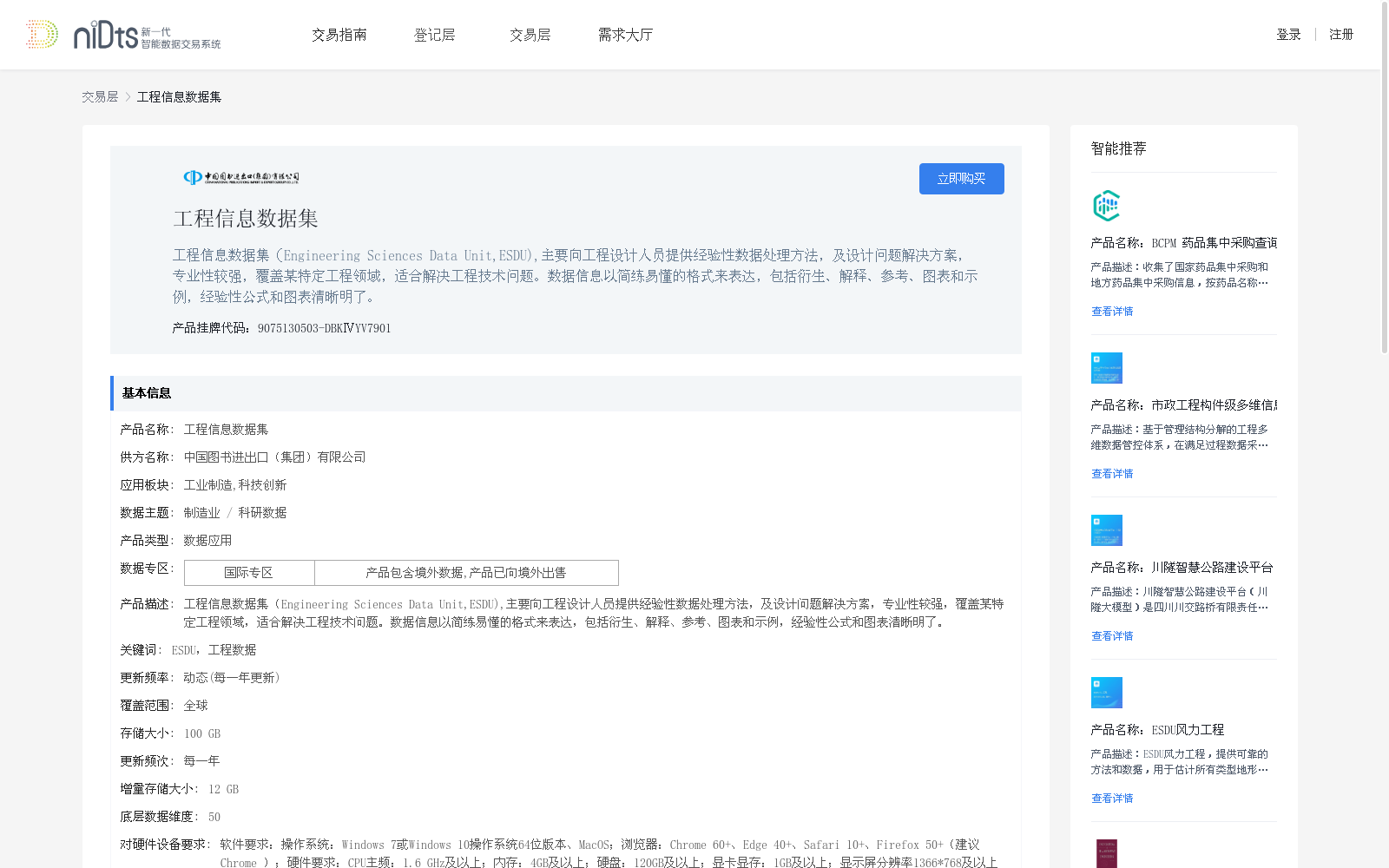Open 查看详情 for ESDU风力工程
Viewport: 1389px width, 868px height.
tap(1112, 799)
